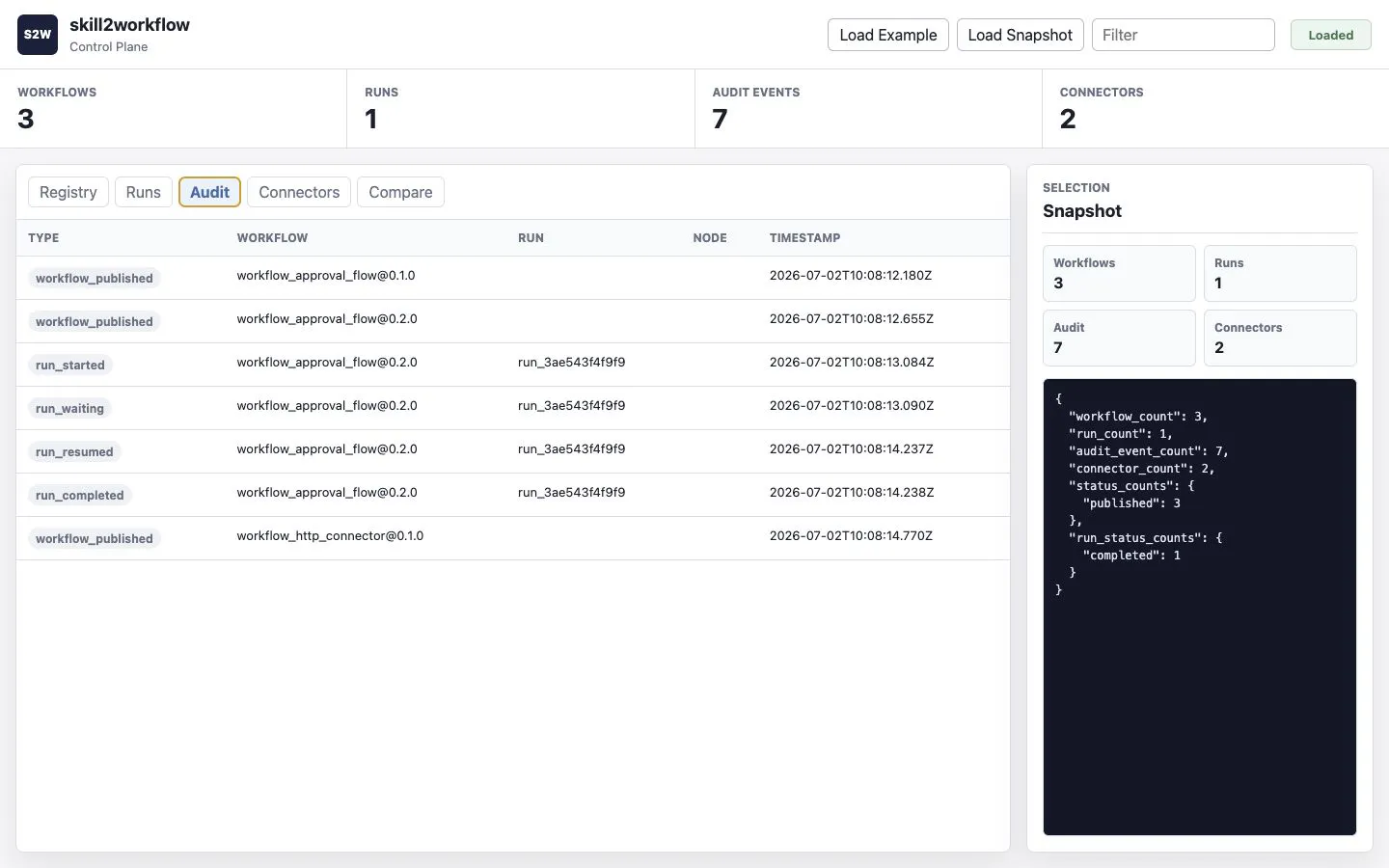Click the NODE column header
The image size is (1389, 868).
710,238
